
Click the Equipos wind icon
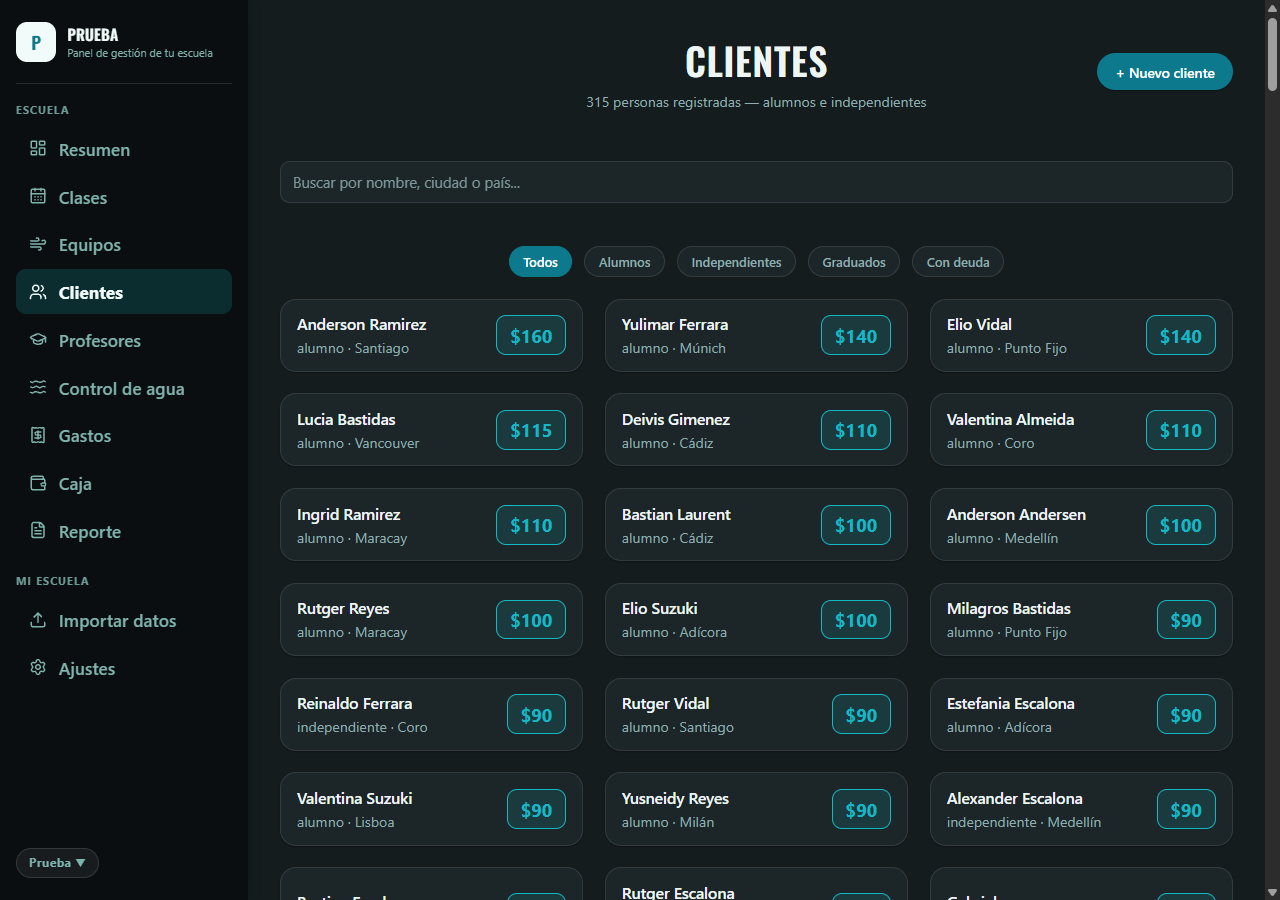(38, 245)
